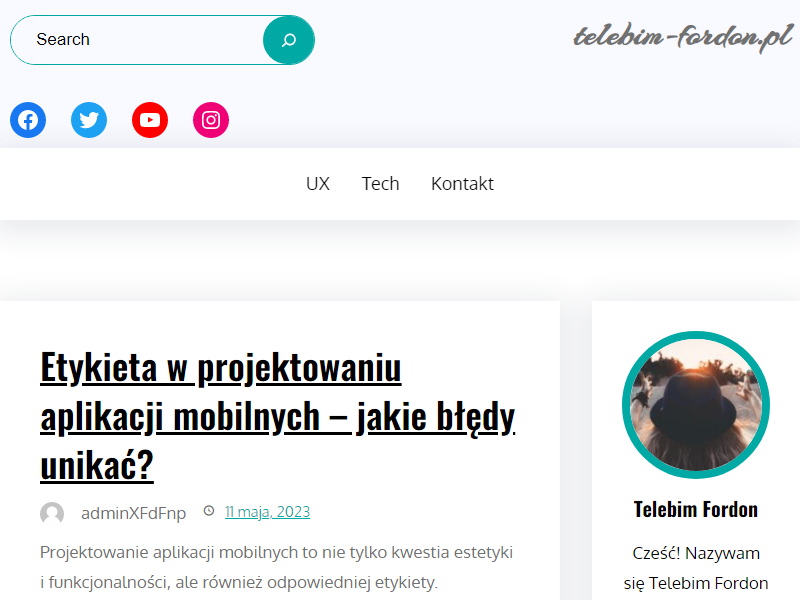Click the circular profile photo in sidebar

(696, 405)
